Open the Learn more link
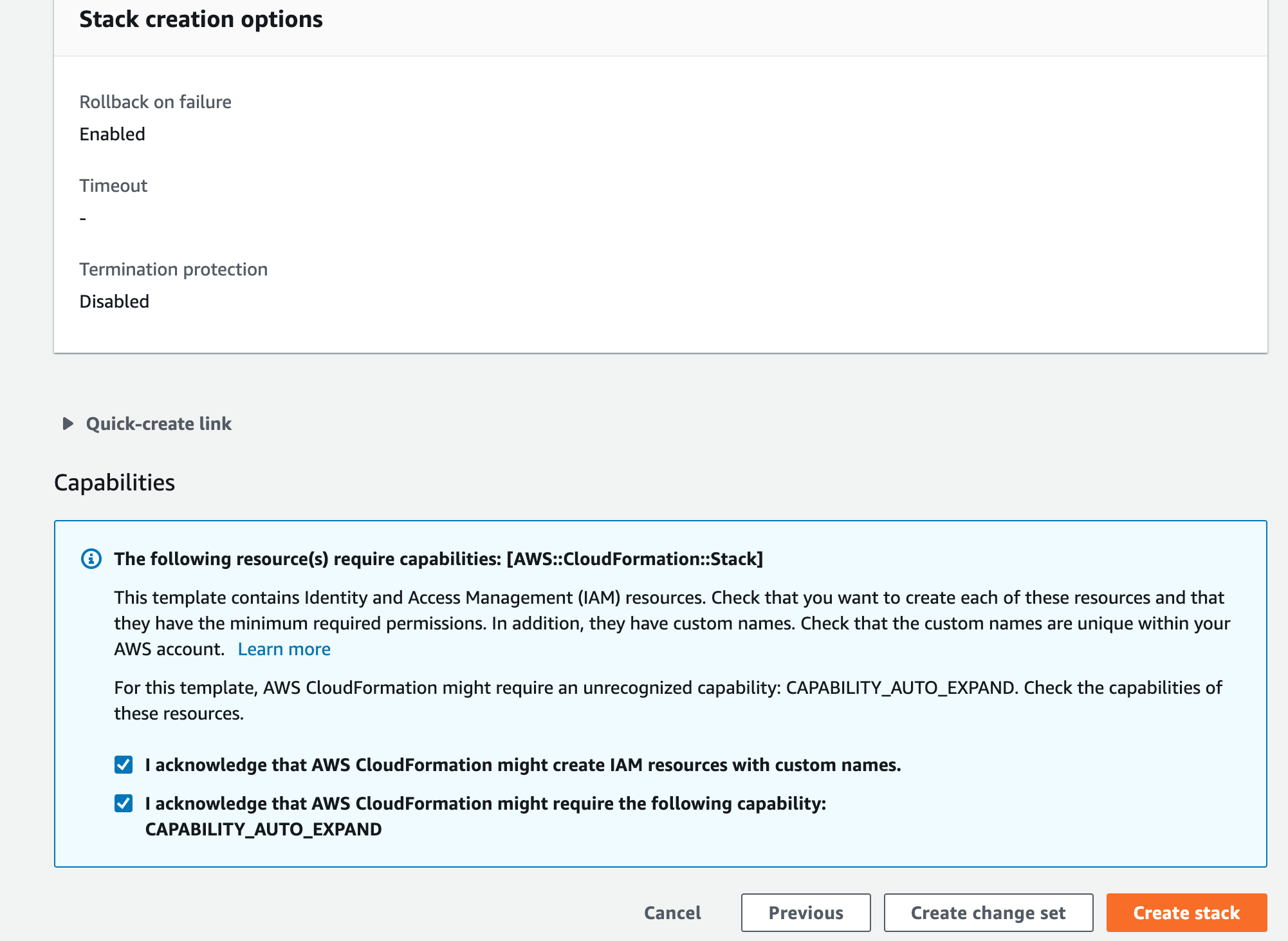The height and width of the screenshot is (941, 1288). (284, 649)
